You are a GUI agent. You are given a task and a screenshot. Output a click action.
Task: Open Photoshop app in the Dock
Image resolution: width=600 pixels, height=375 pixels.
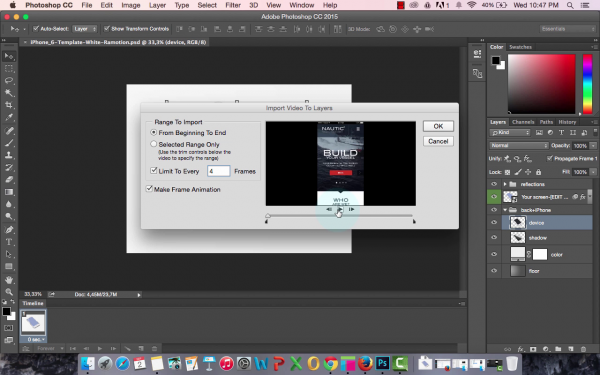[382, 363]
